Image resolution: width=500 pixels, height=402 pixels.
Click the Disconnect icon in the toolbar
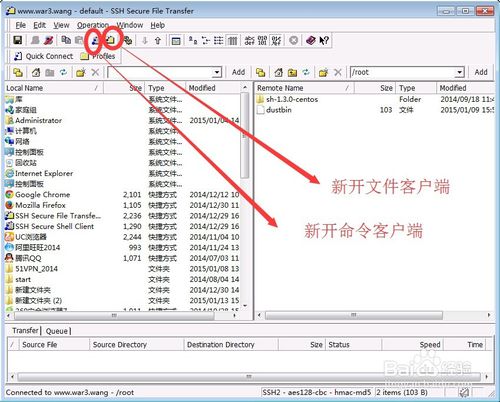click(x=49, y=40)
